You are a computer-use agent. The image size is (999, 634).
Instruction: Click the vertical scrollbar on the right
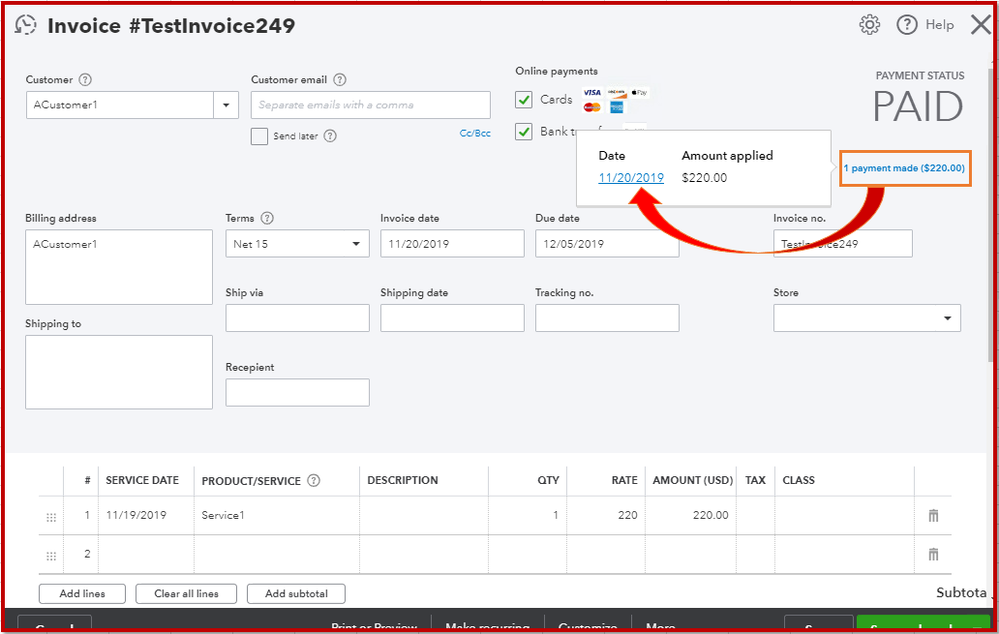(x=993, y=217)
